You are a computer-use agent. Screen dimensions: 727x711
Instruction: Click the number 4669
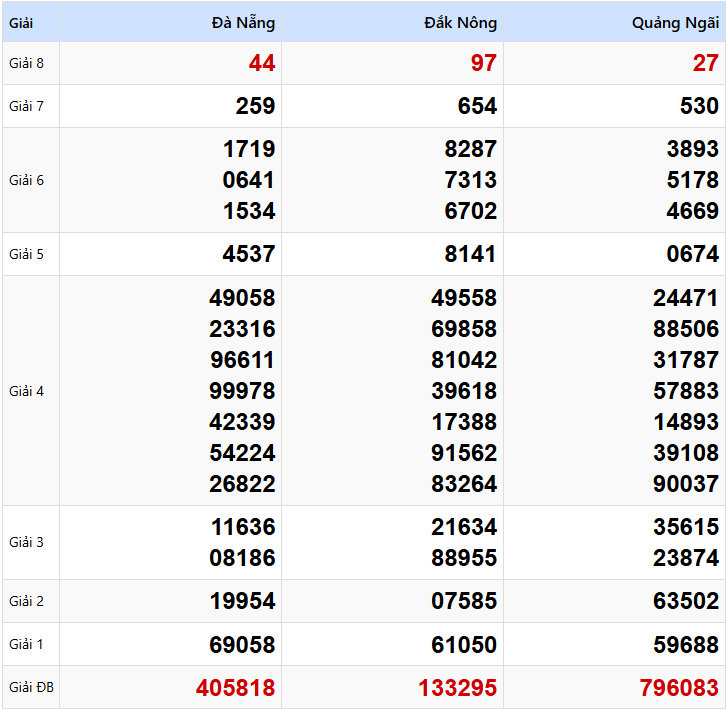(693, 211)
